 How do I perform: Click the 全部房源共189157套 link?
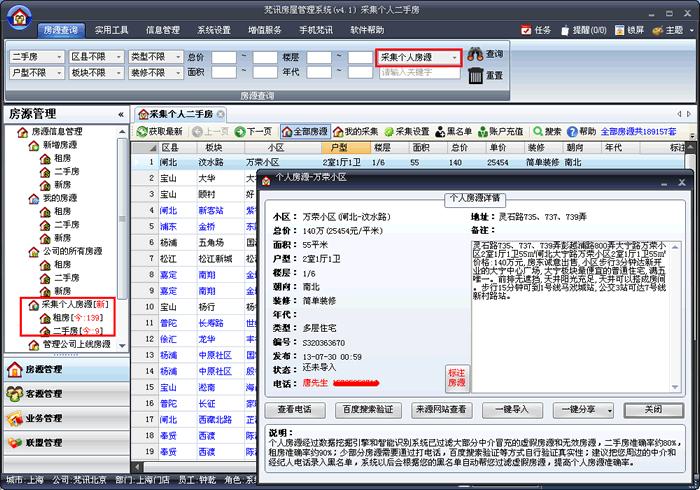[638, 132]
